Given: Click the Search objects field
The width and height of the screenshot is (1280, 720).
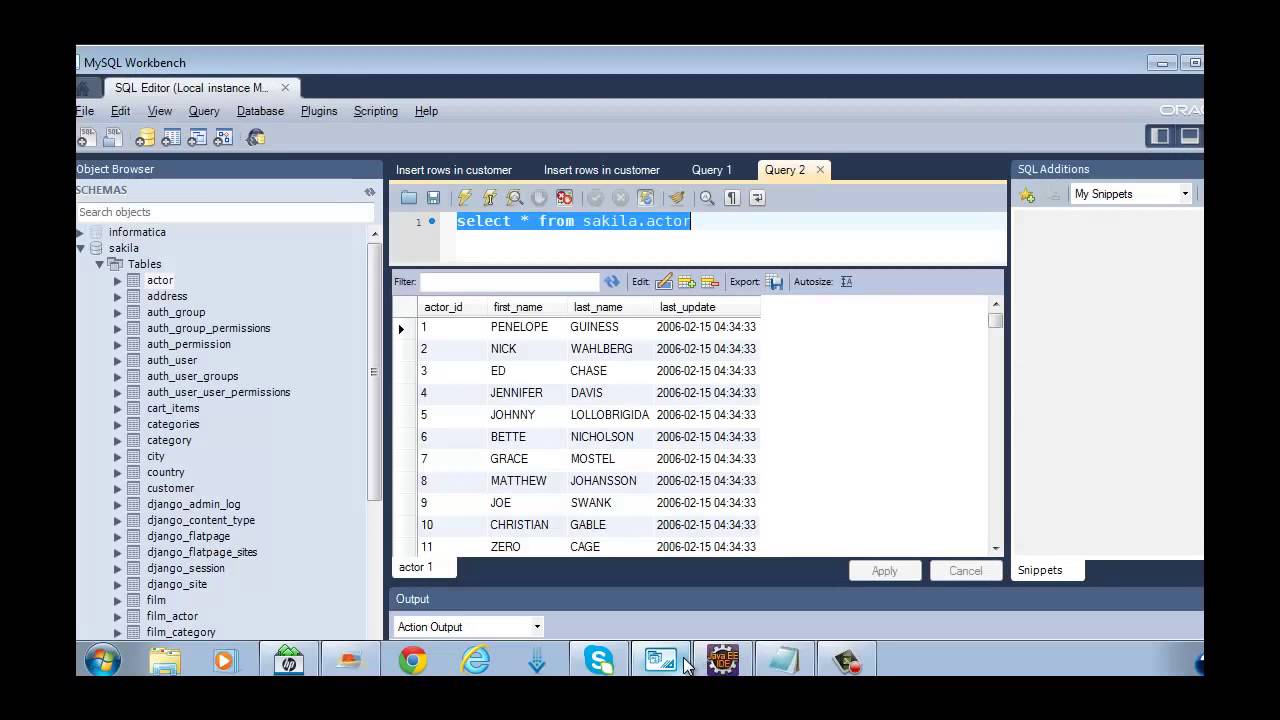Looking at the screenshot, I should point(225,212).
